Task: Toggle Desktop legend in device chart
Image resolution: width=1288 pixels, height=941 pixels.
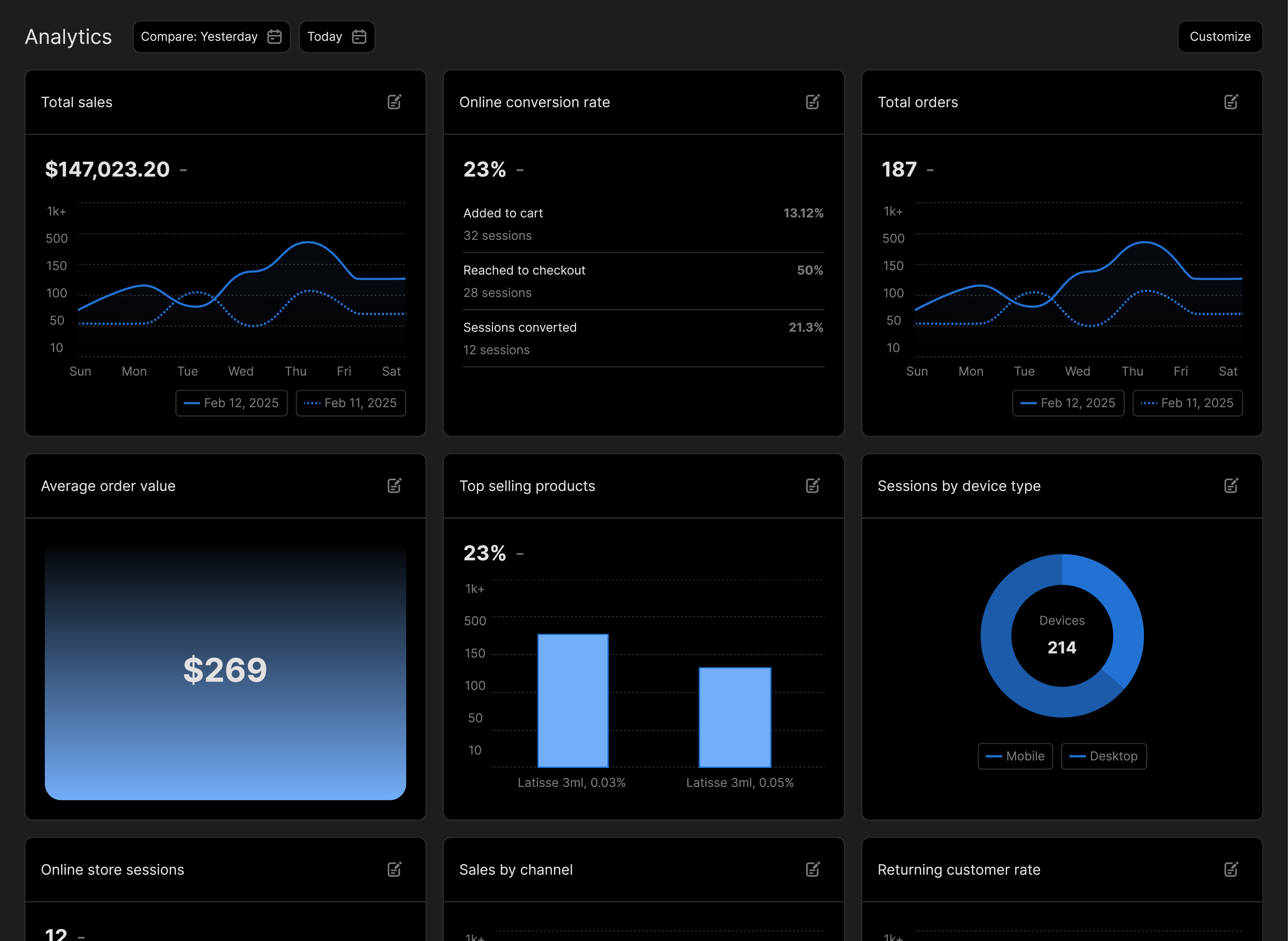Action: click(1104, 757)
